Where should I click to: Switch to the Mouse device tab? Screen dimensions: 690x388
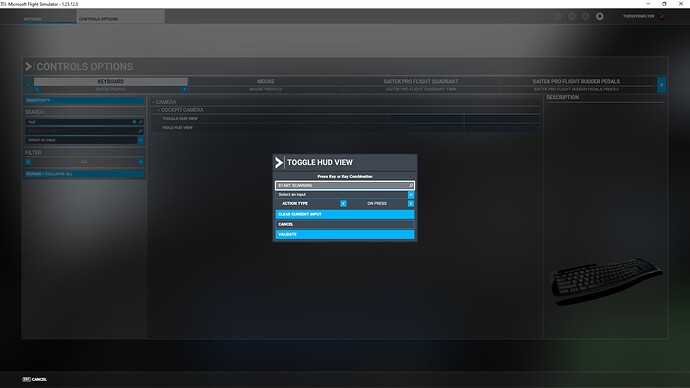pos(266,81)
